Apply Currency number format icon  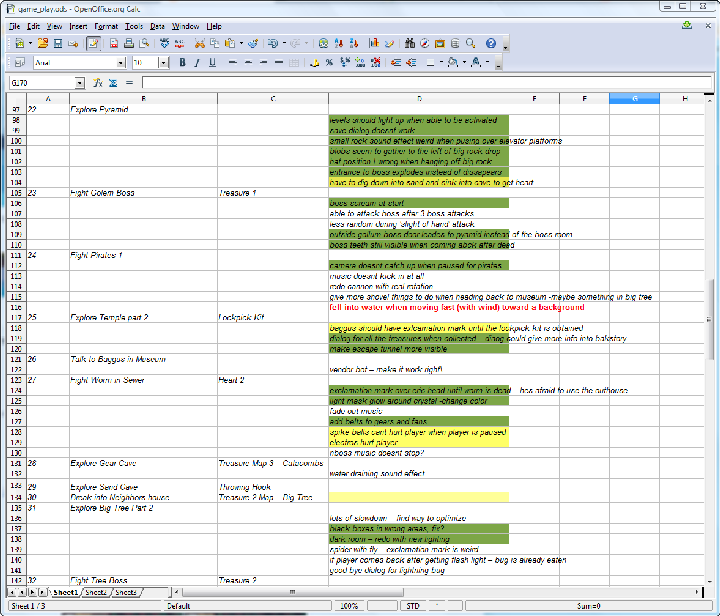(315, 62)
